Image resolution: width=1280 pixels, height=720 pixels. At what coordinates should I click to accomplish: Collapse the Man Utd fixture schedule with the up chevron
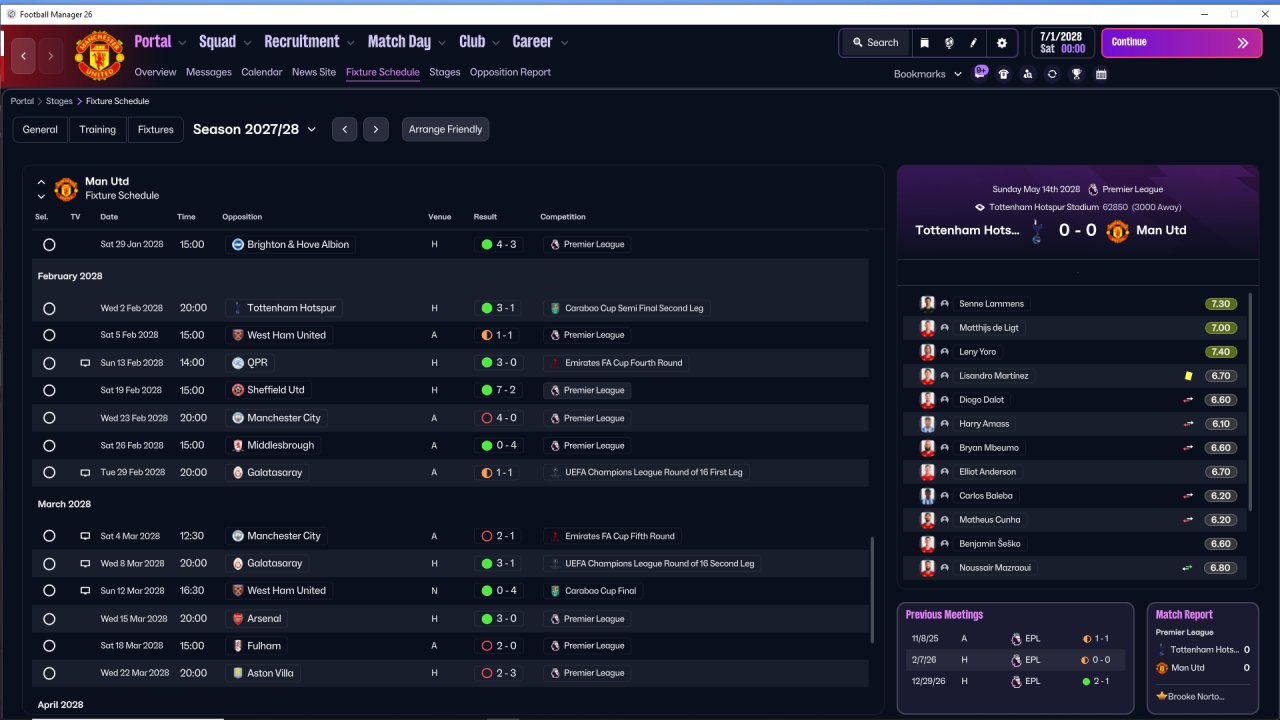tap(41, 183)
